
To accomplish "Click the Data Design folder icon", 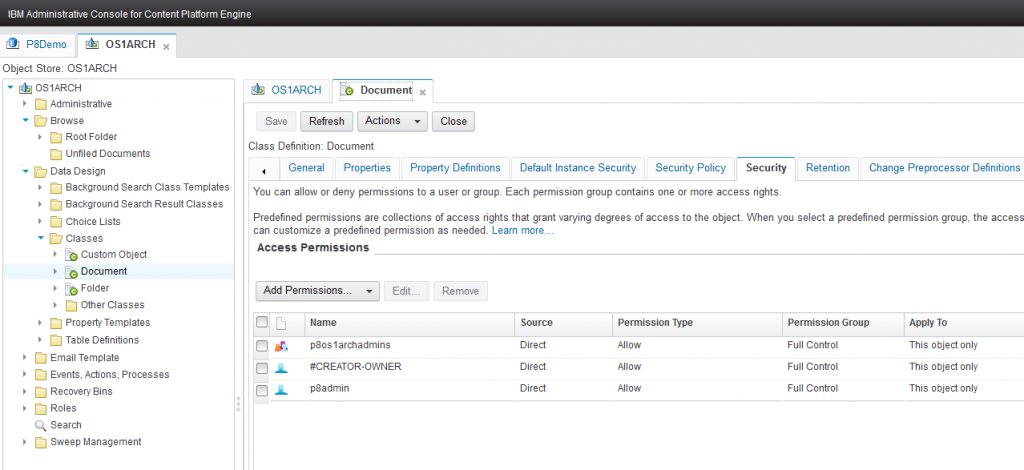I will [x=41, y=172].
